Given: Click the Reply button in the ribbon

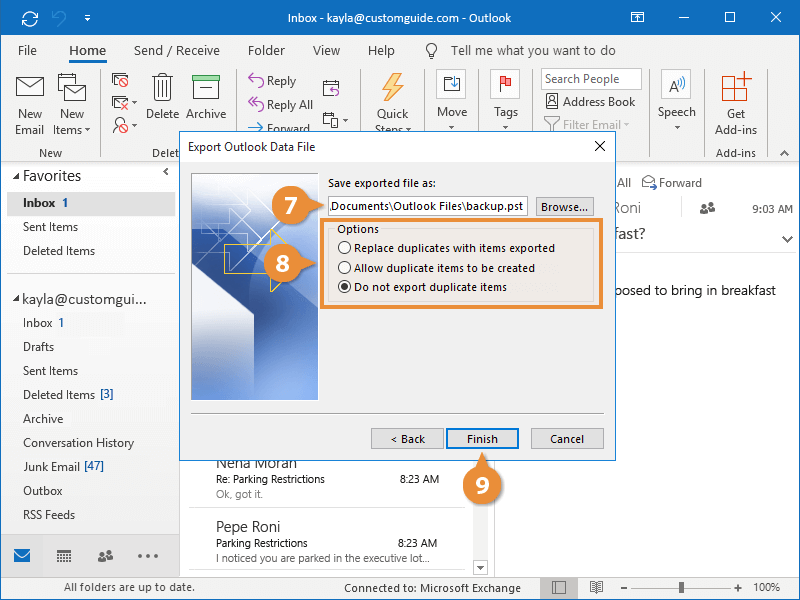Looking at the screenshot, I should pyautogui.click(x=272, y=81).
